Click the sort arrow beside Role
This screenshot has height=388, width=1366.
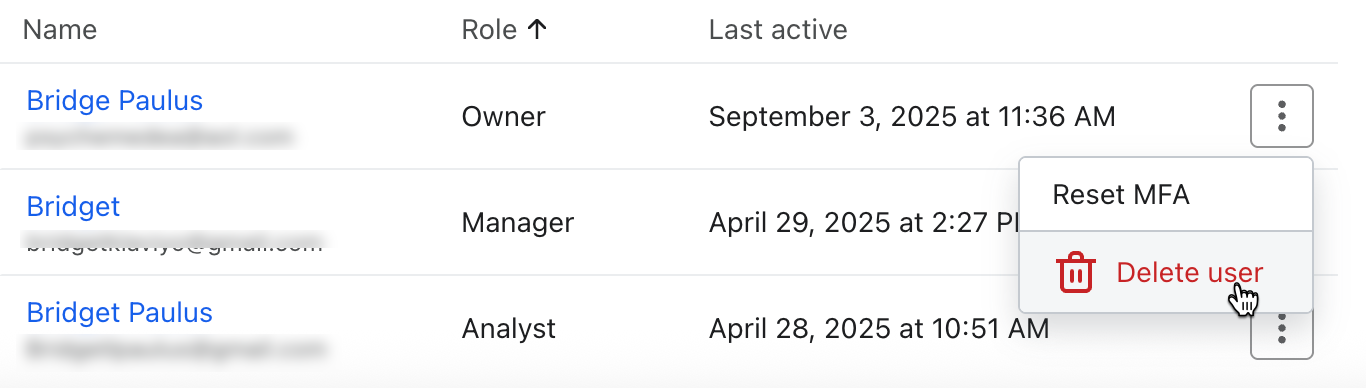537,30
